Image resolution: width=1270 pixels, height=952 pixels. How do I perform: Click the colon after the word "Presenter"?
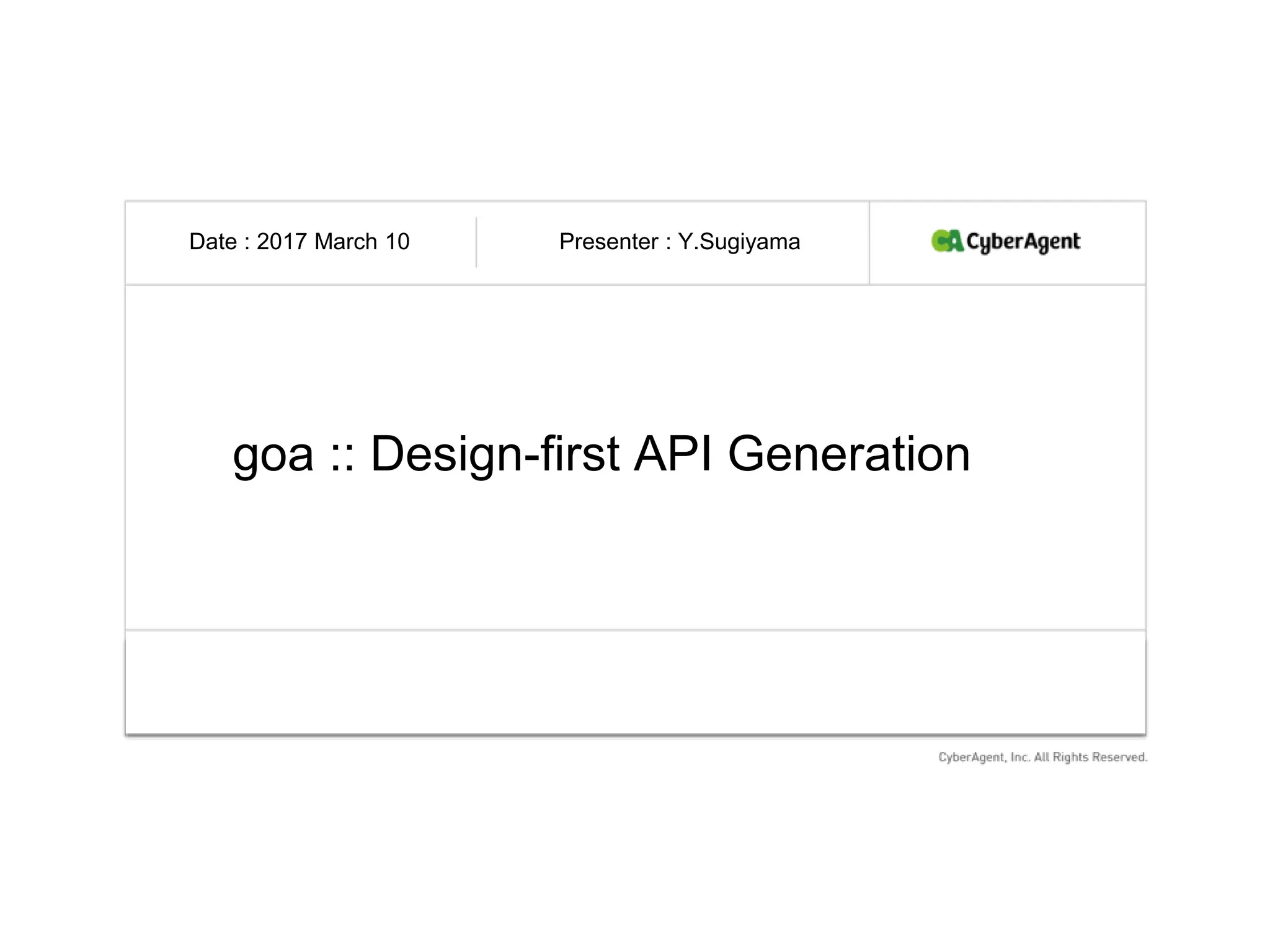[x=668, y=243]
